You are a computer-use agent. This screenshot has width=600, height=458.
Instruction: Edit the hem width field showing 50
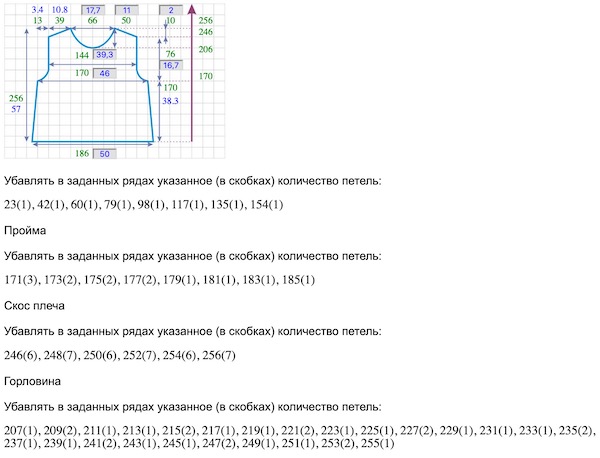(x=105, y=154)
